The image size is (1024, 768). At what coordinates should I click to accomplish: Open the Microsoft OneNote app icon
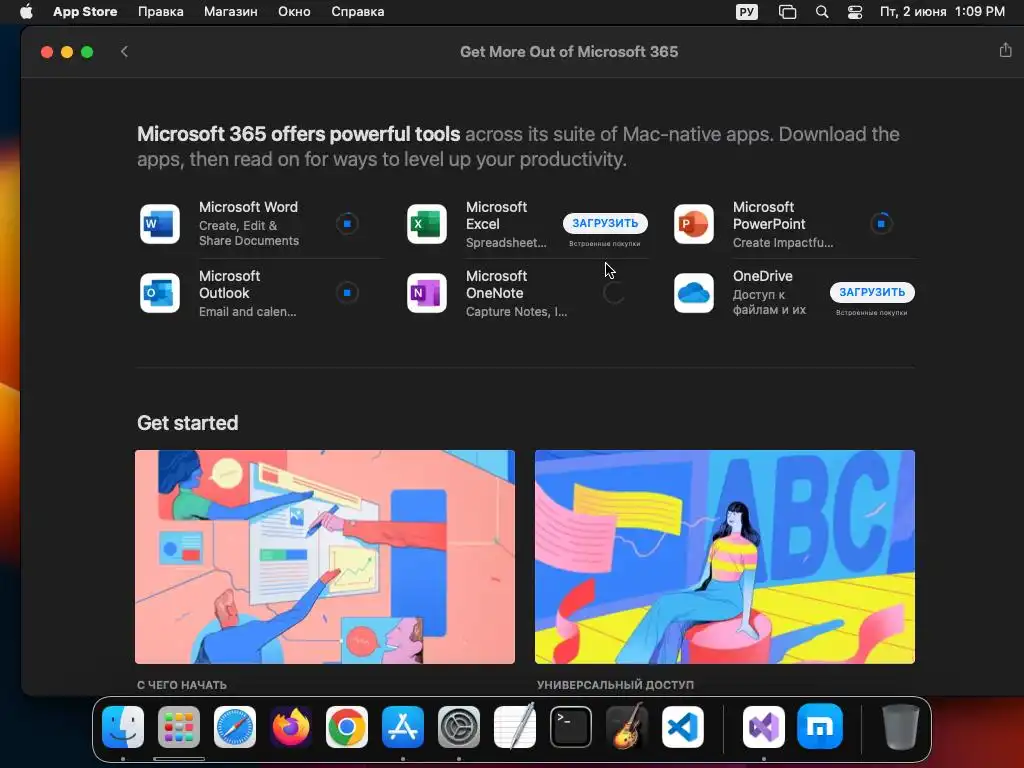(427, 293)
